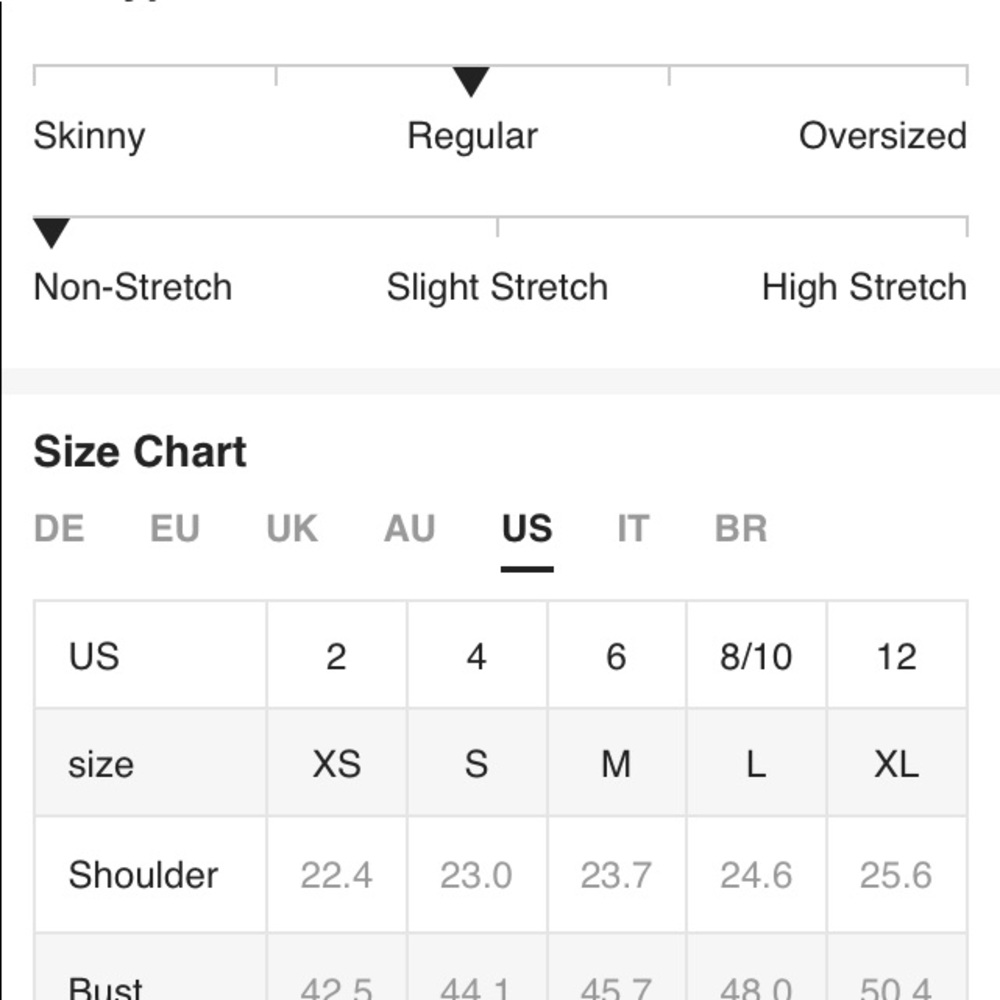Click the Skinny fit label
This screenshot has width=1000, height=1000.
[89, 136]
